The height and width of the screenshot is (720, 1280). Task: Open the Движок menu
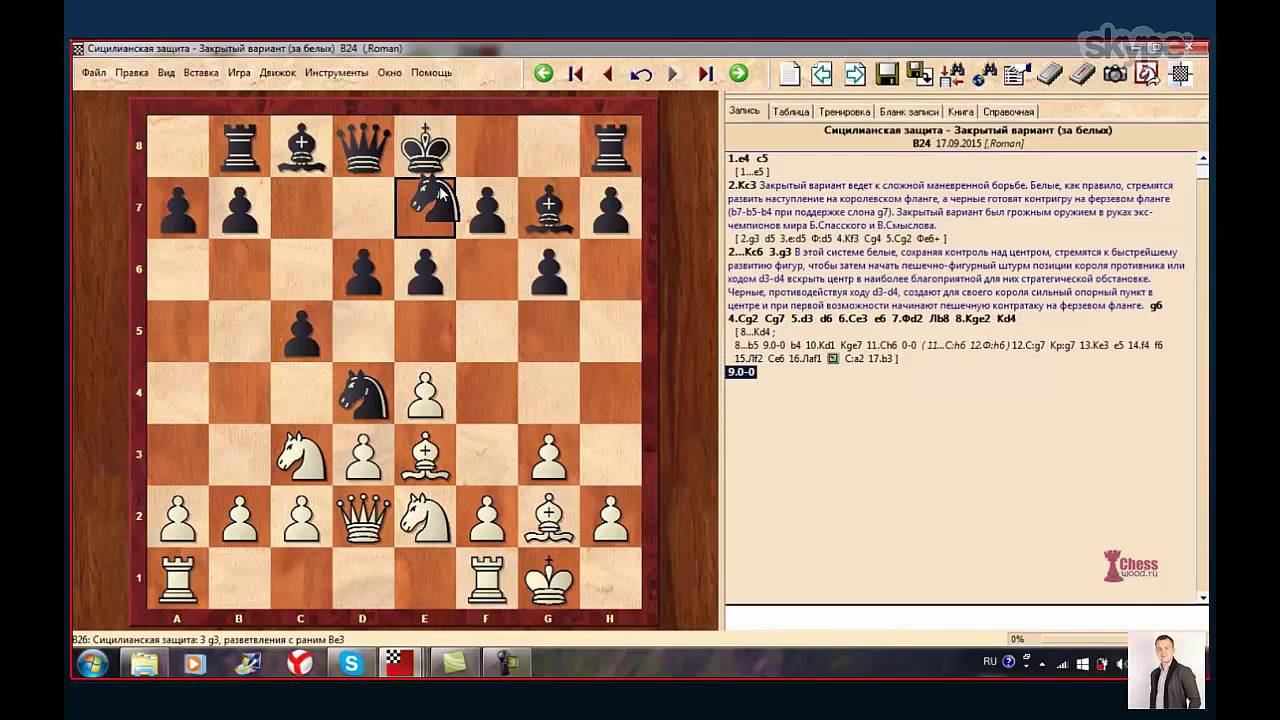(278, 73)
